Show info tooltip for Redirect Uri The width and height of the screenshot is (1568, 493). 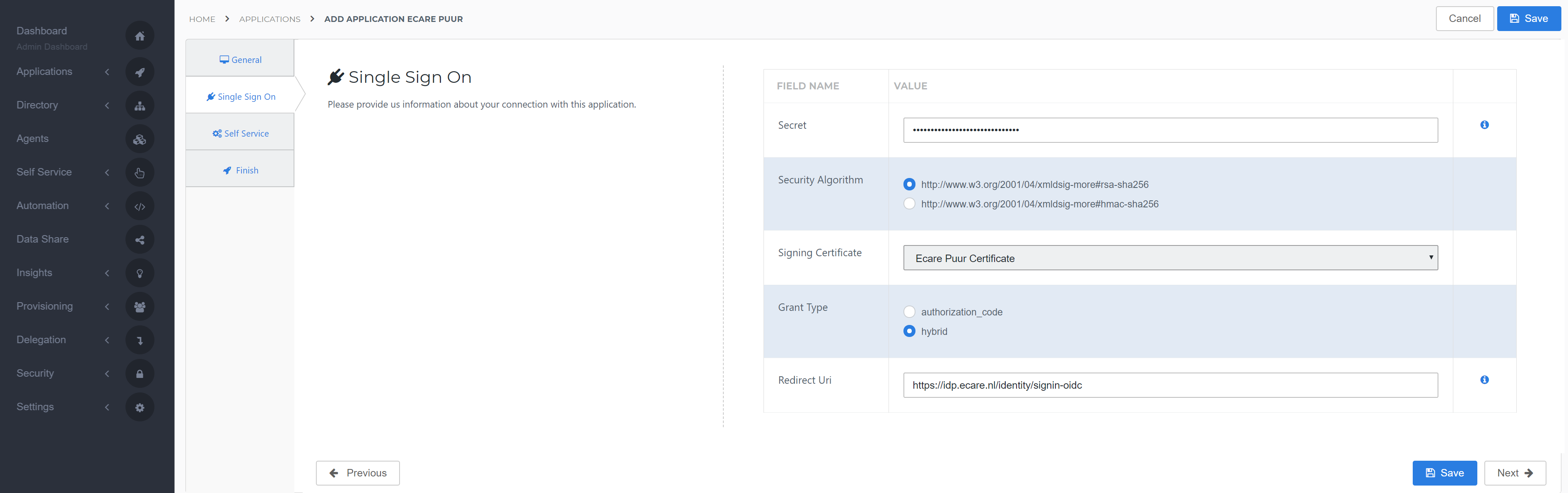point(1484,380)
